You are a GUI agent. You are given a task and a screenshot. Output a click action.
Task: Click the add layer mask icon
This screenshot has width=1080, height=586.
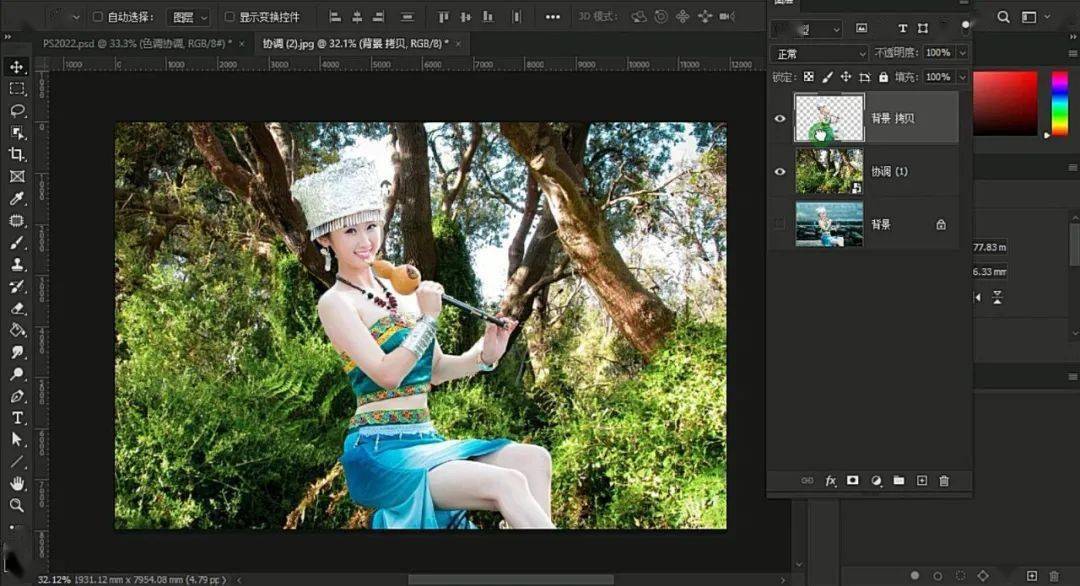(x=853, y=481)
